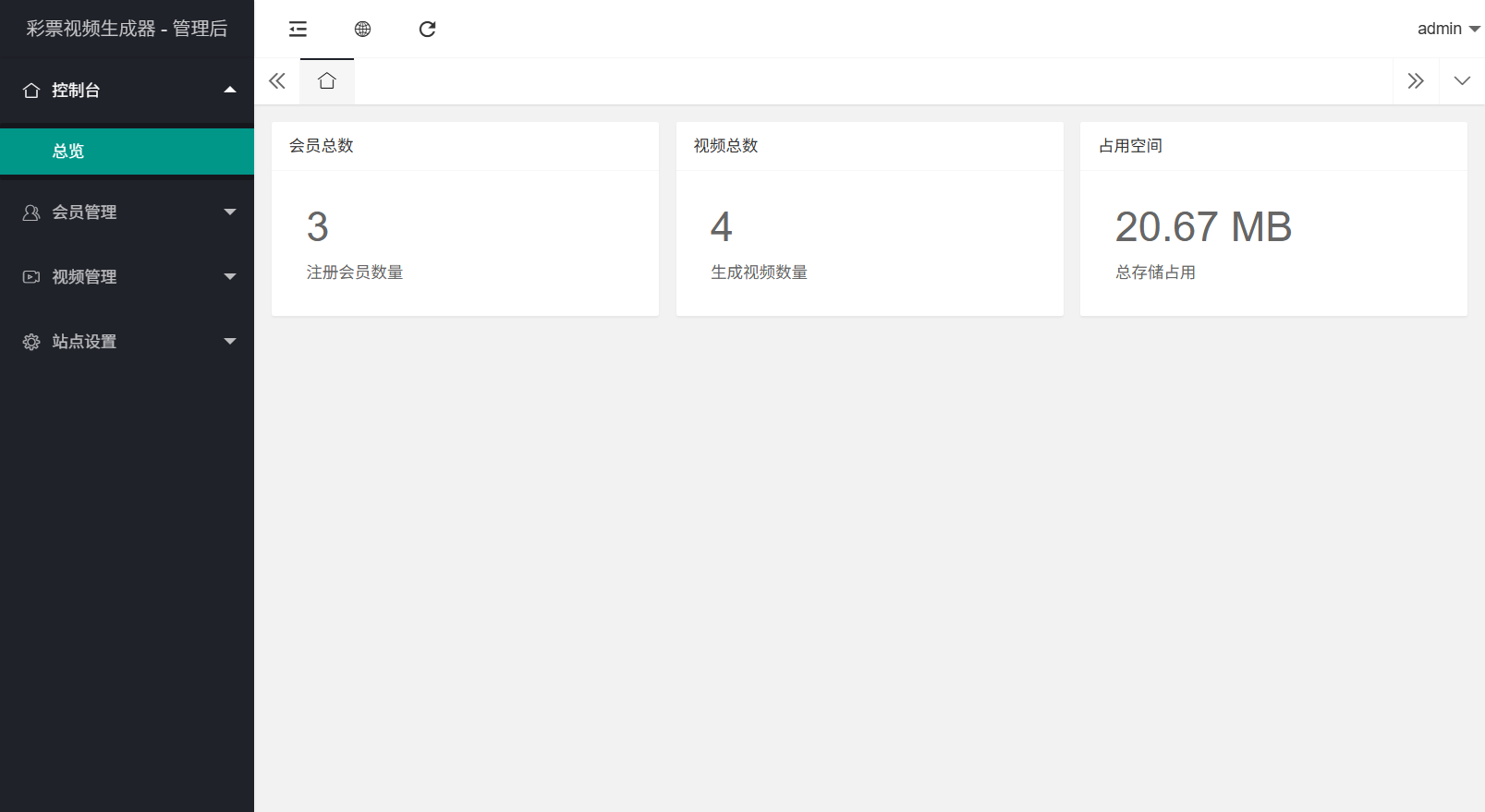Image resolution: width=1485 pixels, height=812 pixels.
Task: Click the house icon beside 控制台
Action: 31,90
